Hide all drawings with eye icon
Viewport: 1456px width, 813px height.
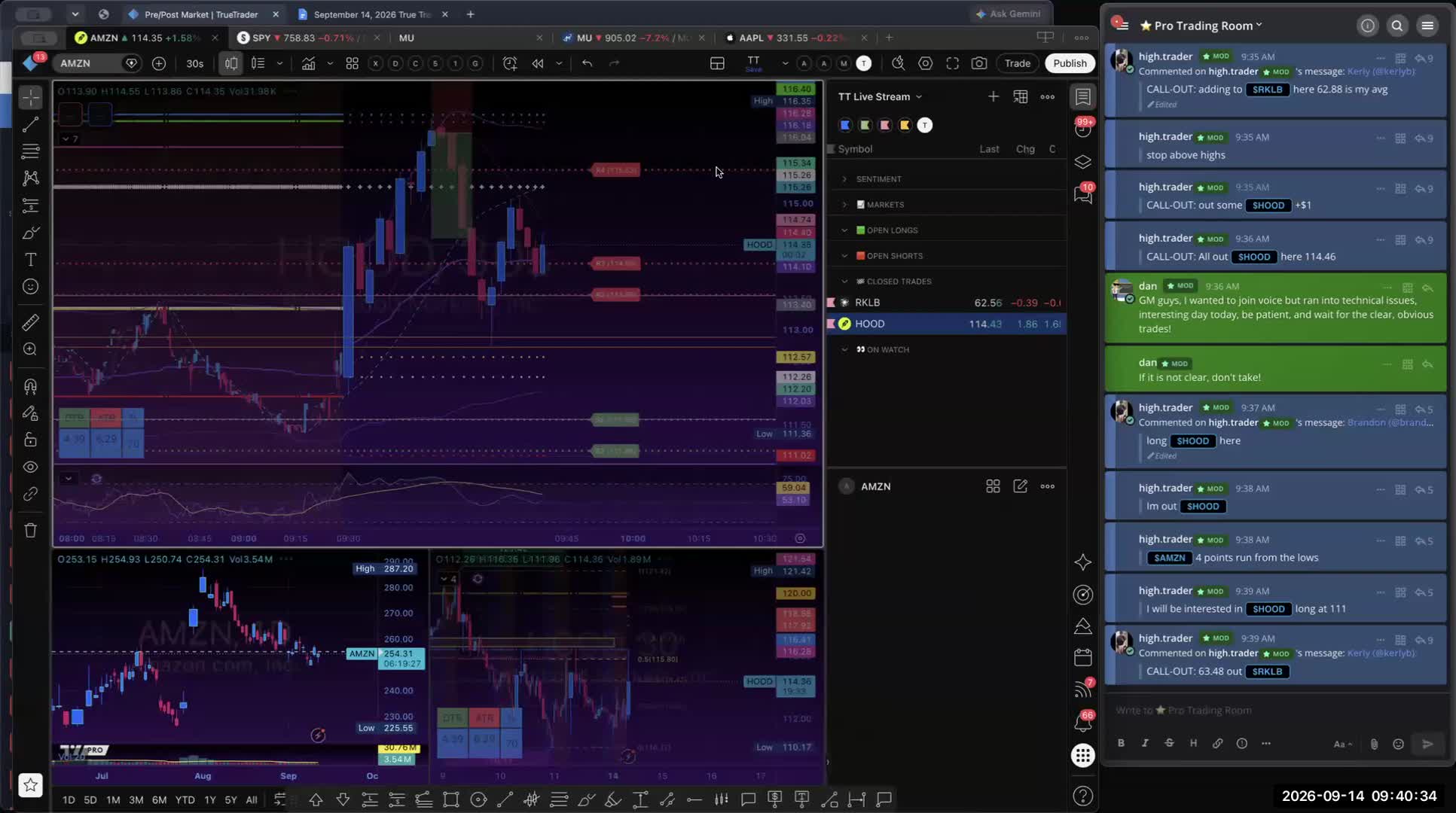(x=31, y=467)
